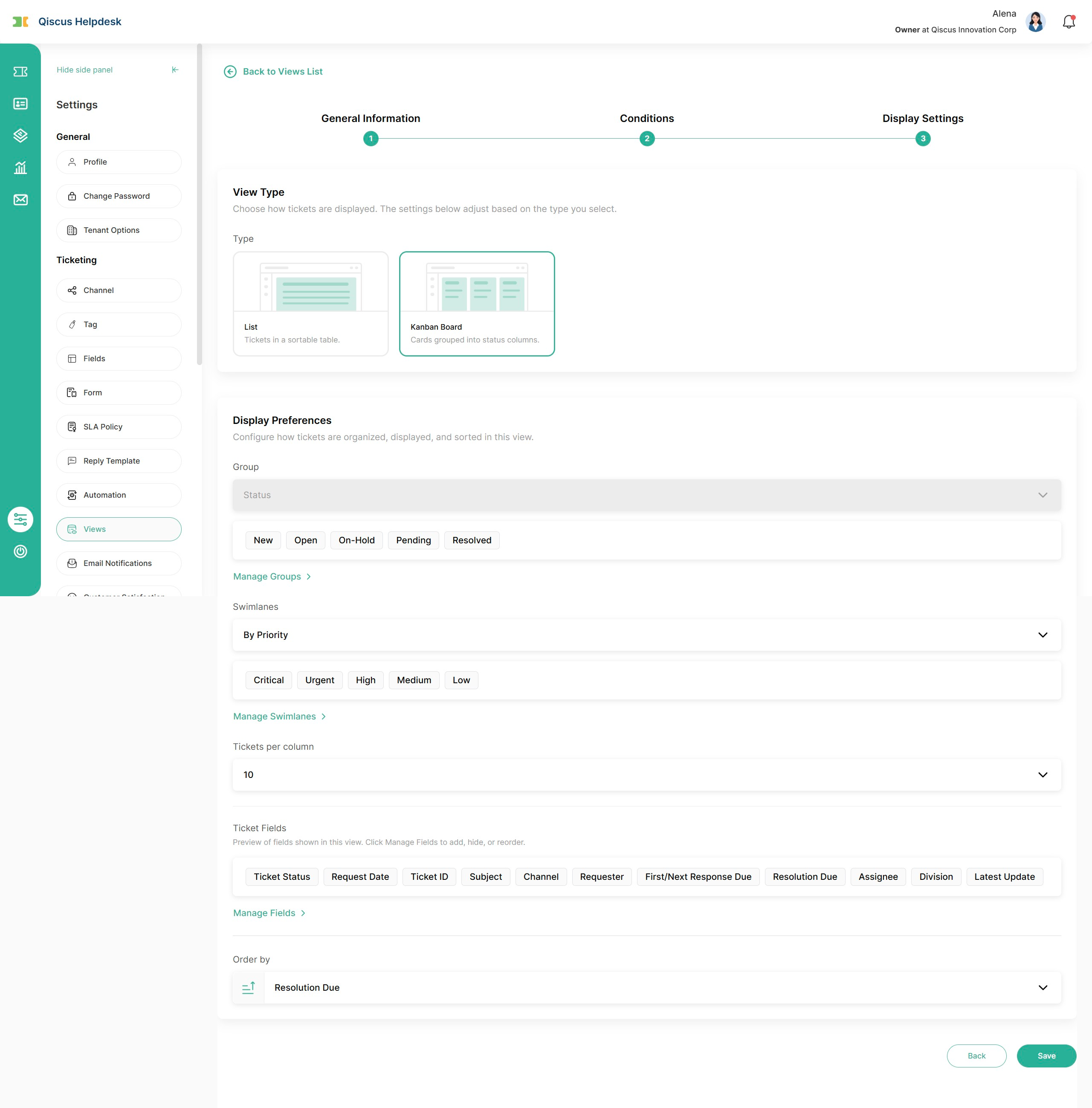This screenshot has height=1108, width=1092.
Task: Open the Views settings item
Action: click(x=119, y=529)
